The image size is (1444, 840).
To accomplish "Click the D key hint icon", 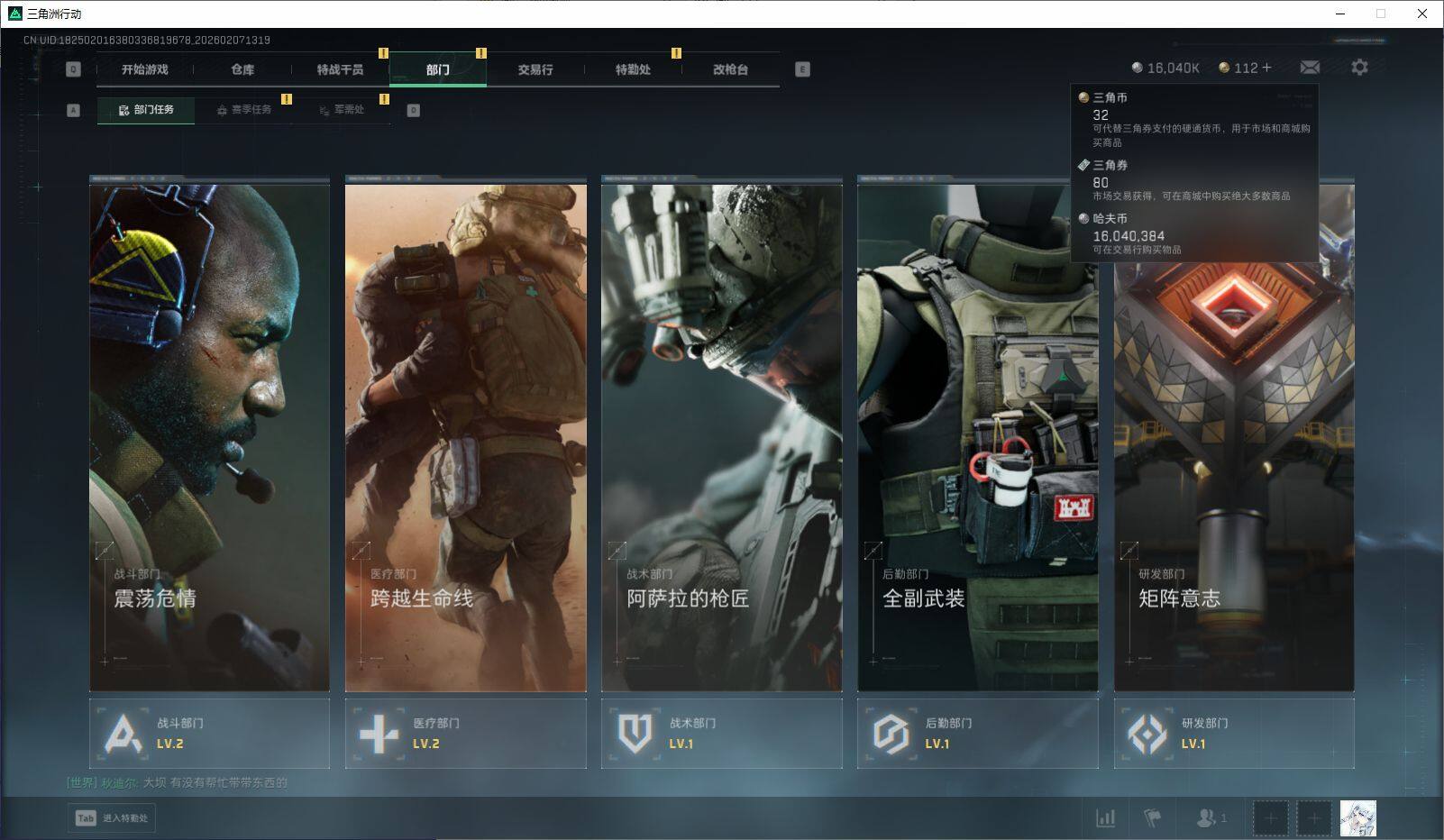I will [x=413, y=110].
